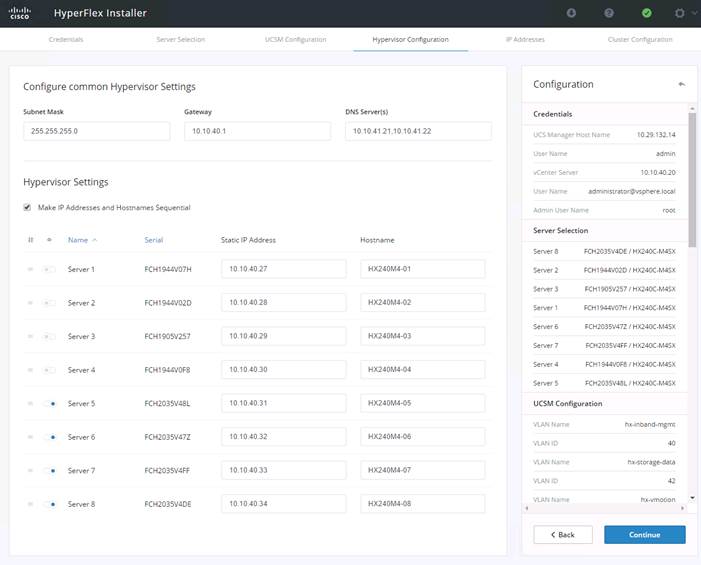Go to Server Selection tab

click(181, 39)
